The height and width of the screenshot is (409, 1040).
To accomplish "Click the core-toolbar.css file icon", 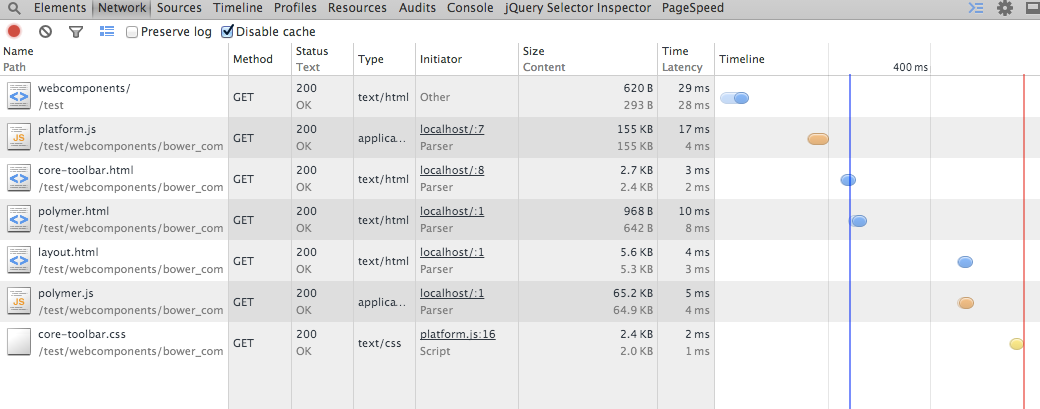I will click(x=19, y=343).
